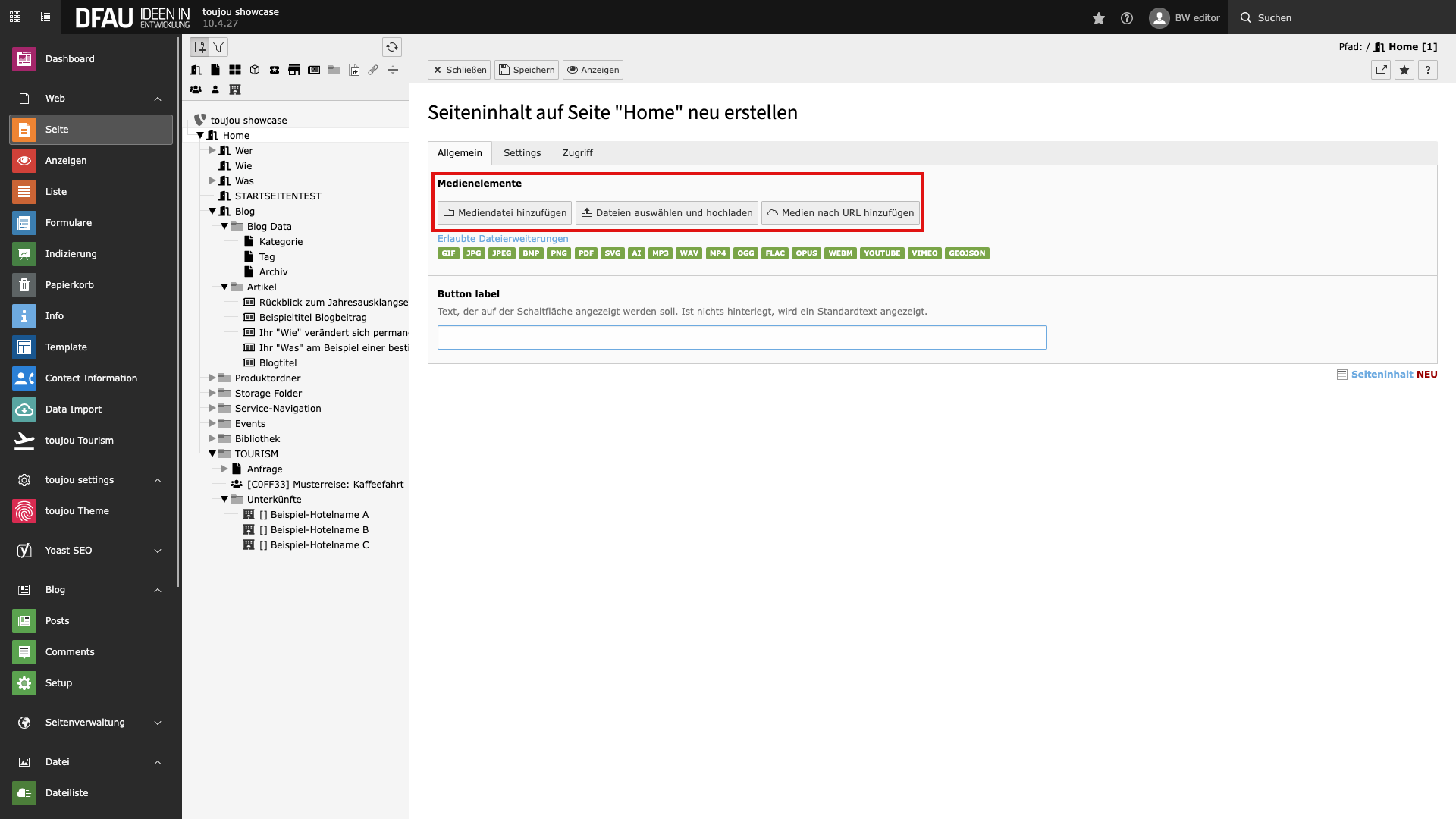Switch to the Zugriff tab
Screen dimensions: 1456x819
577,153
